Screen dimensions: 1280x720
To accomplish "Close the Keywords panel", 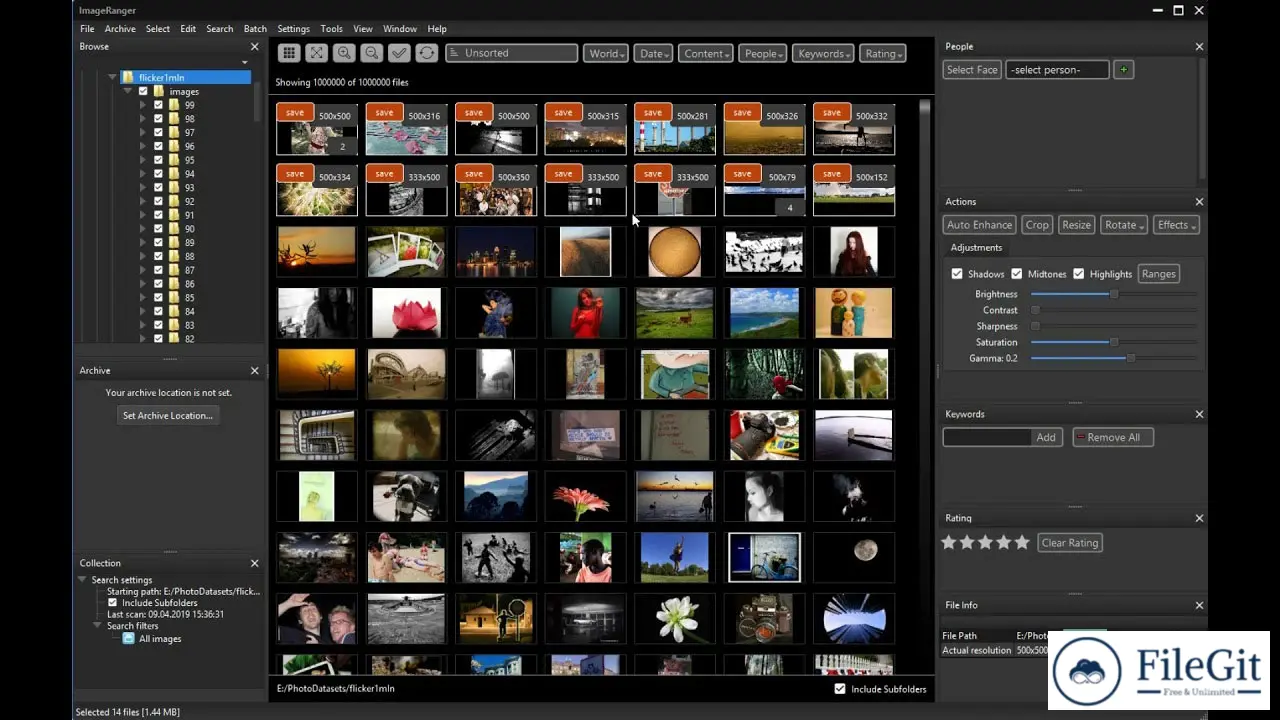I will [1200, 414].
